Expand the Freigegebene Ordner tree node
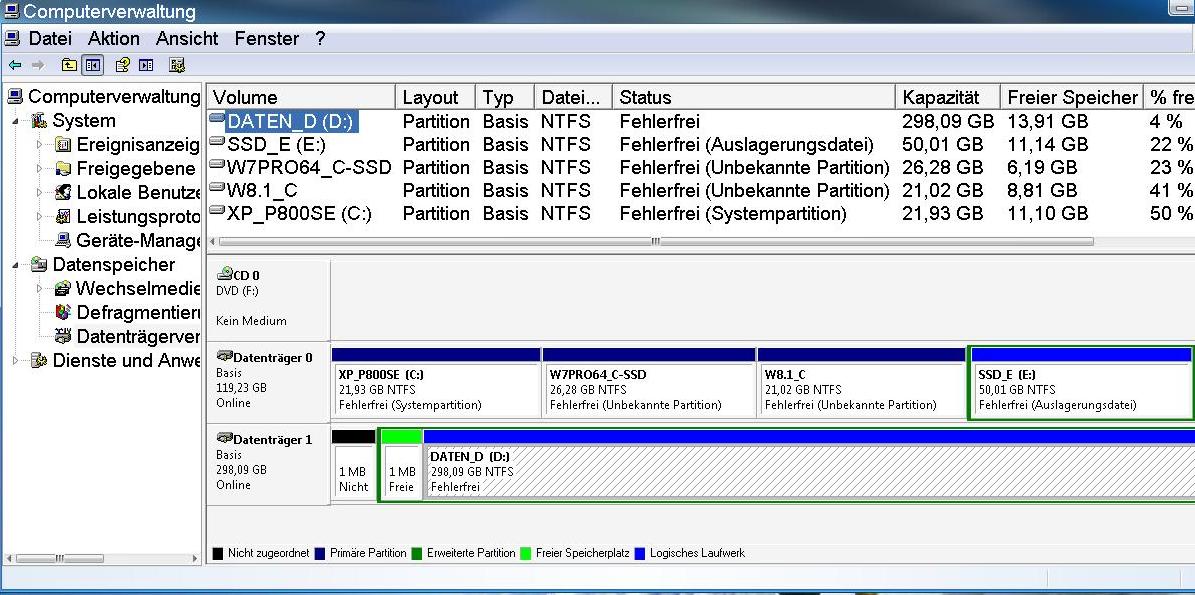This screenshot has height=595, width=1195. click(40, 168)
